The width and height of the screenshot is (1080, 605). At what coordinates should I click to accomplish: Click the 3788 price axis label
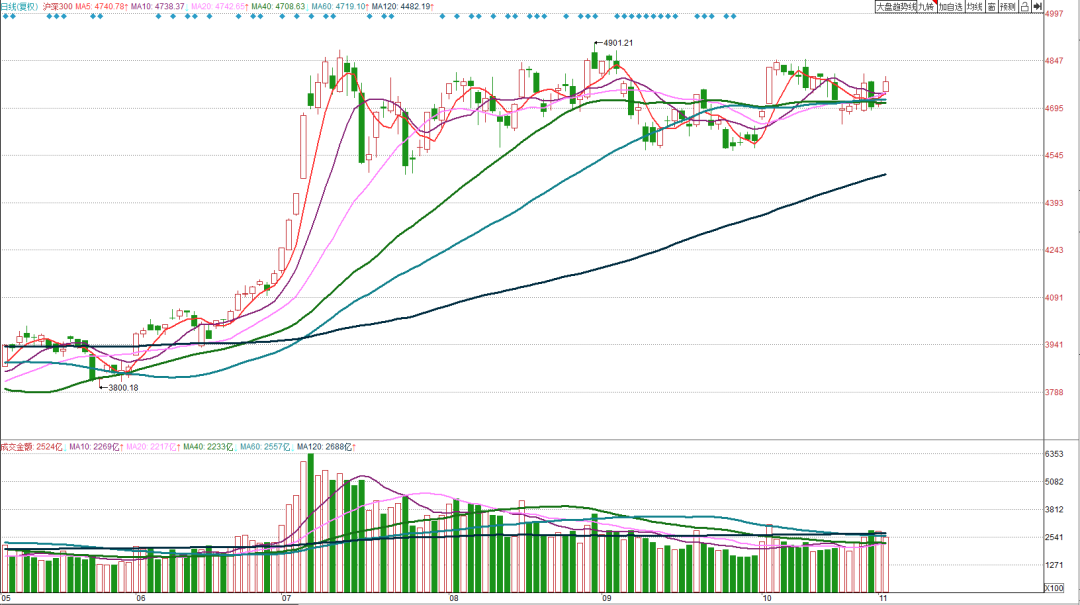(x=1054, y=393)
